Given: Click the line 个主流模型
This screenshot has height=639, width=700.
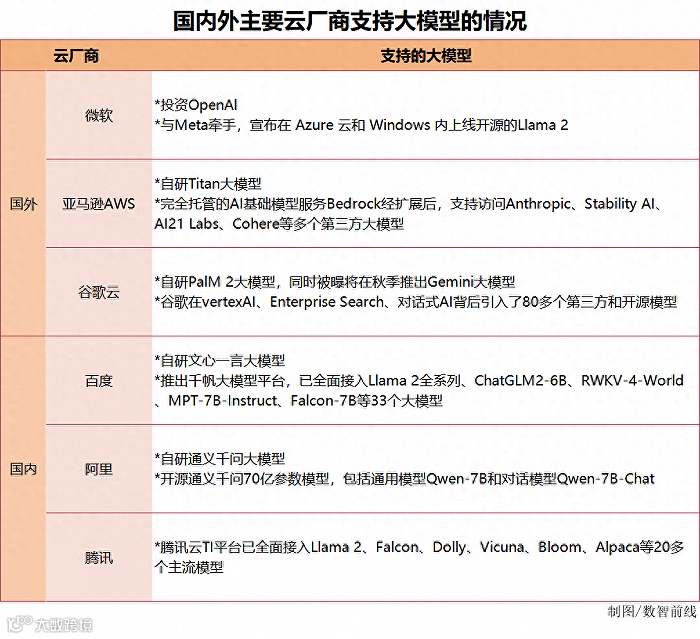Looking at the screenshot, I should click(189, 567).
